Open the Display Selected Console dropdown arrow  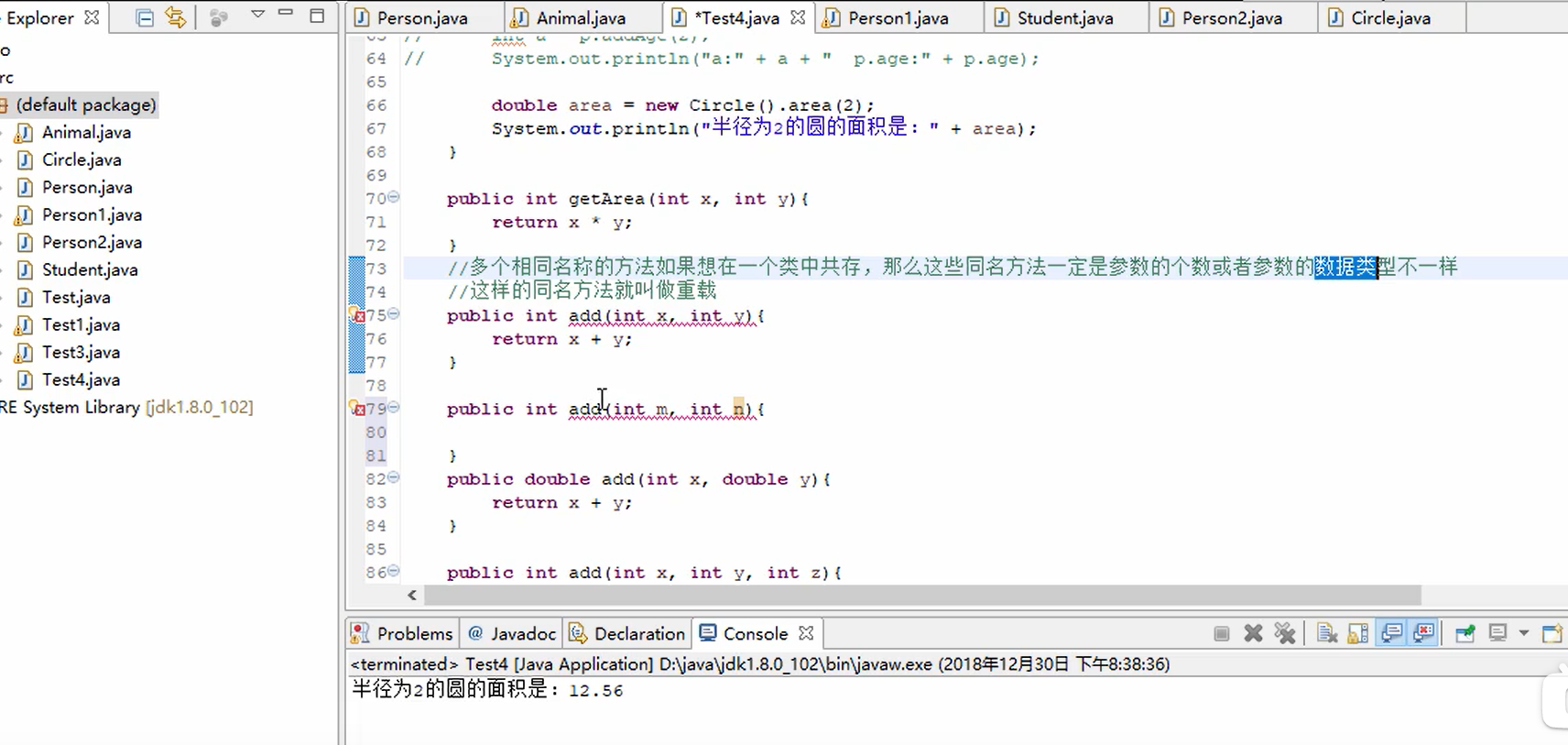tap(1524, 633)
